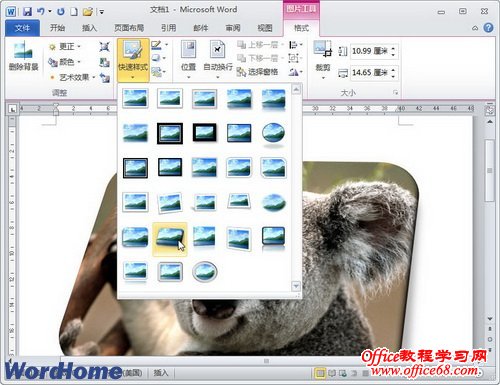Click the Change Picture icon
Image resolution: width=500 pixels, height=385 pixels.
[x=104, y=62]
